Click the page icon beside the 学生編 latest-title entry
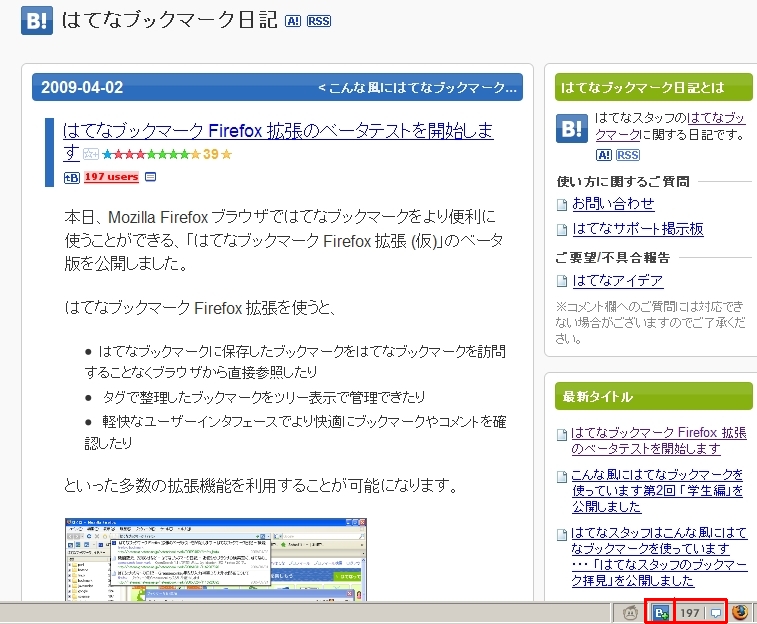This screenshot has width=757, height=624. pos(562,477)
